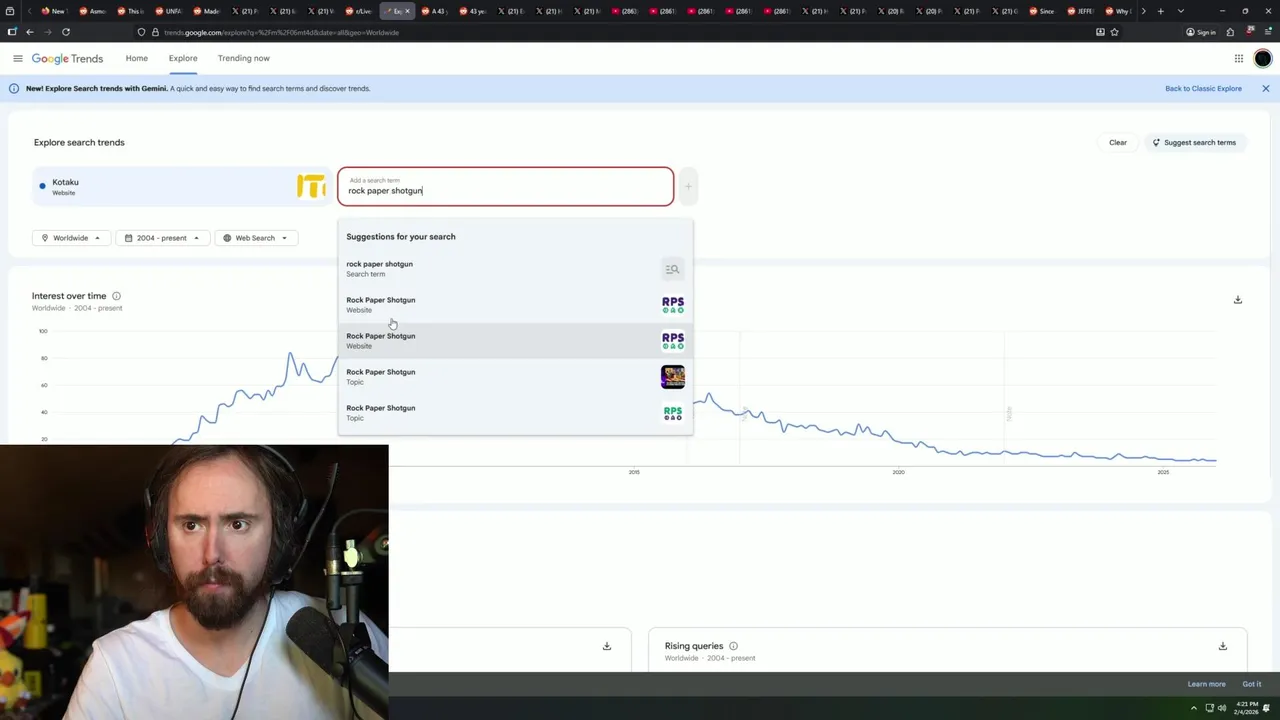1280x720 pixels.
Task: Go back in the browser
Action: [x=30, y=32]
